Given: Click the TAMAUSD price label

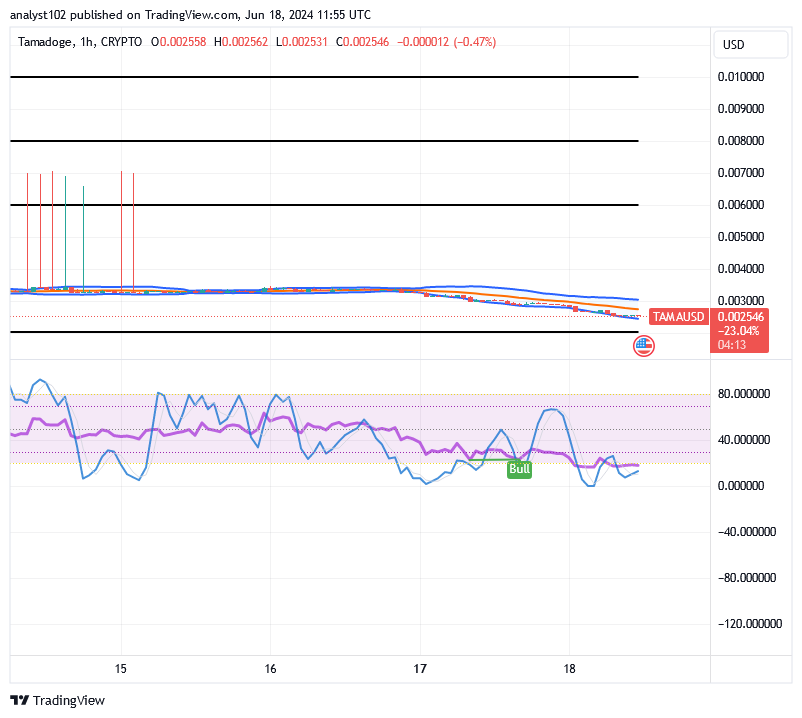Looking at the screenshot, I should pos(678,317).
